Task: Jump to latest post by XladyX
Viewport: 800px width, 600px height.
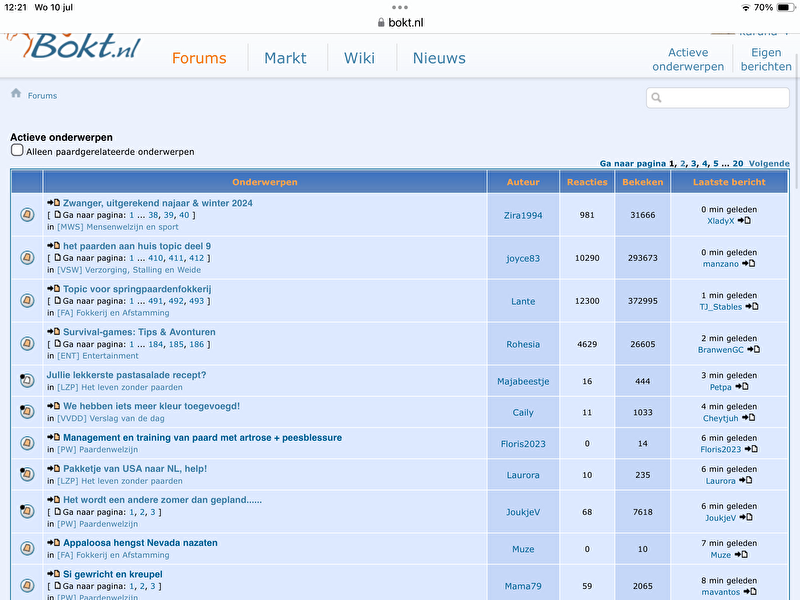Action: (x=745, y=221)
